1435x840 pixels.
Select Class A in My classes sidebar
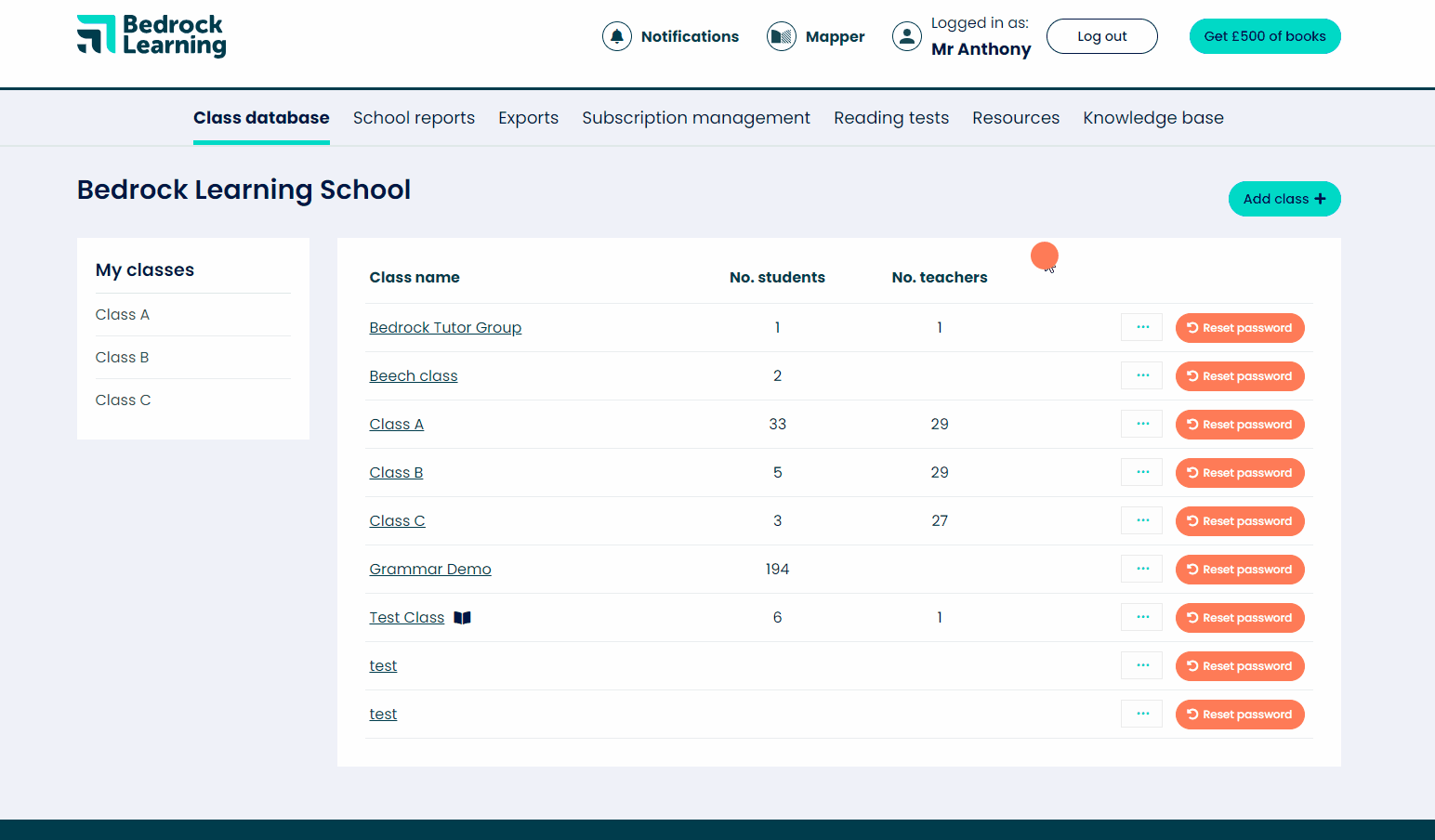pos(122,314)
